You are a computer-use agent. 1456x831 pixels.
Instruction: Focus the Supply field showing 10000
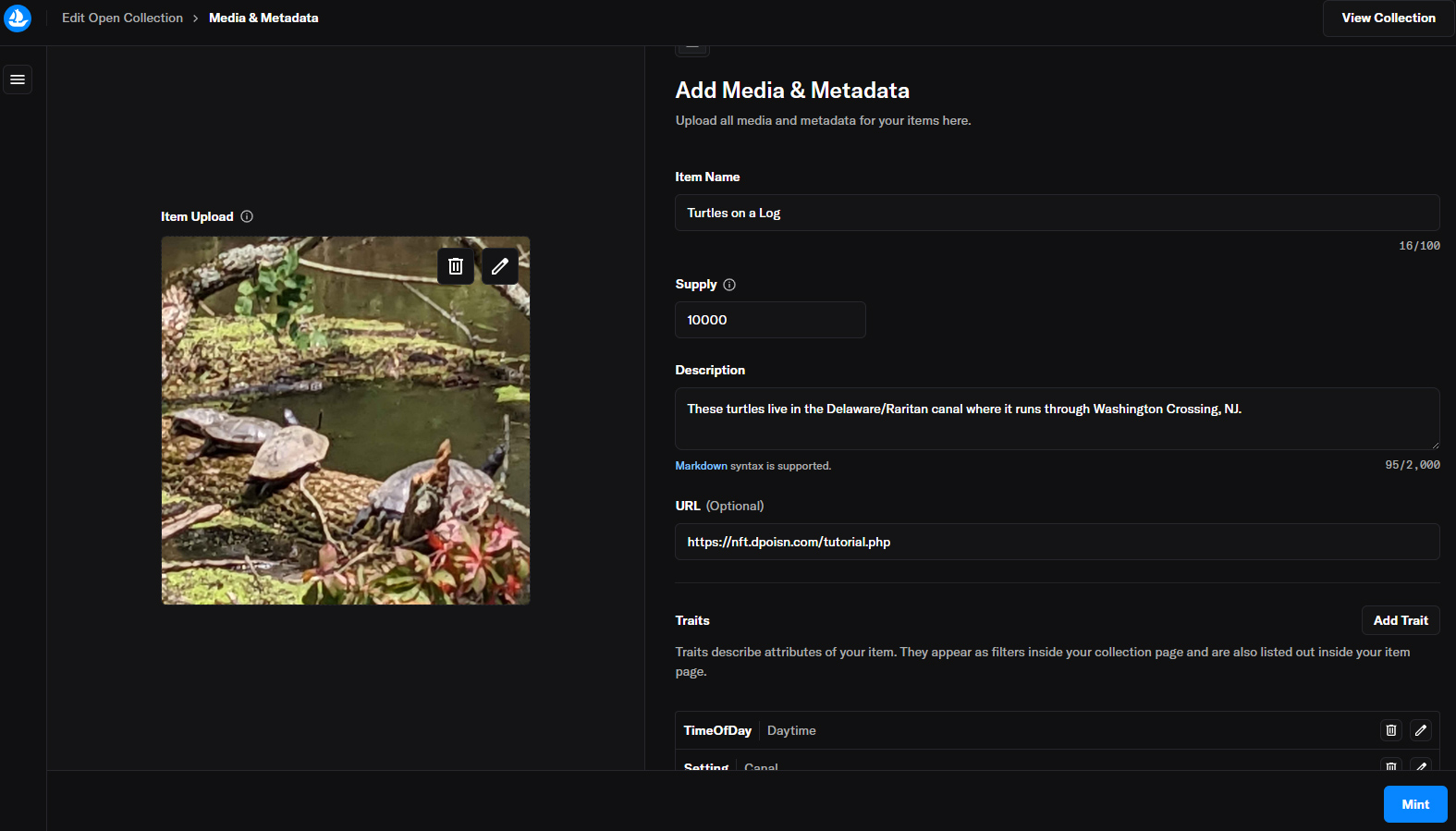coord(770,320)
